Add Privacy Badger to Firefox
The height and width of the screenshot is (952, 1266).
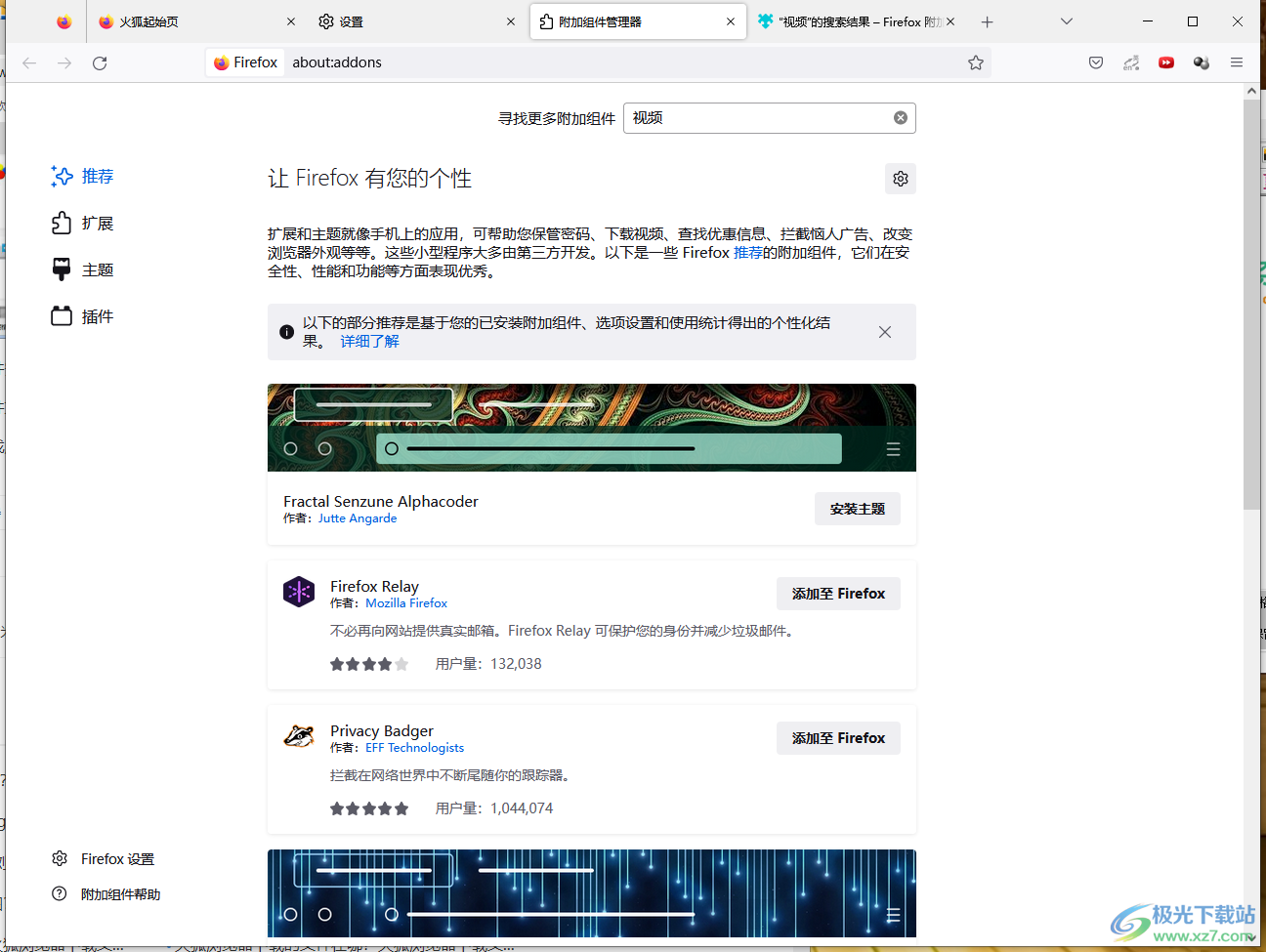(x=838, y=738)
